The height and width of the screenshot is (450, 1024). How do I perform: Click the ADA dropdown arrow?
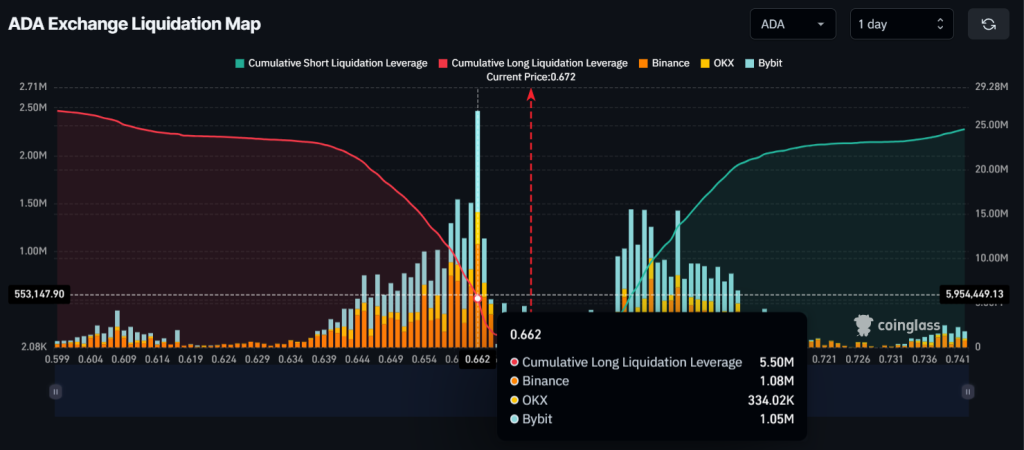(x=820, y=25)
